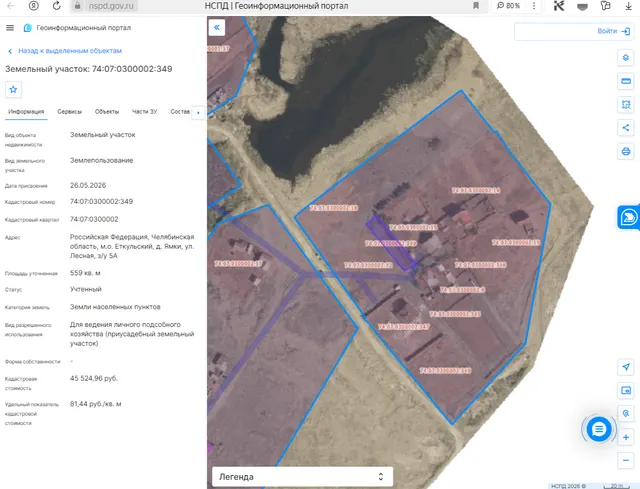
Task: Show more tabs with right arrow
Action: click(x=198, y=113)
